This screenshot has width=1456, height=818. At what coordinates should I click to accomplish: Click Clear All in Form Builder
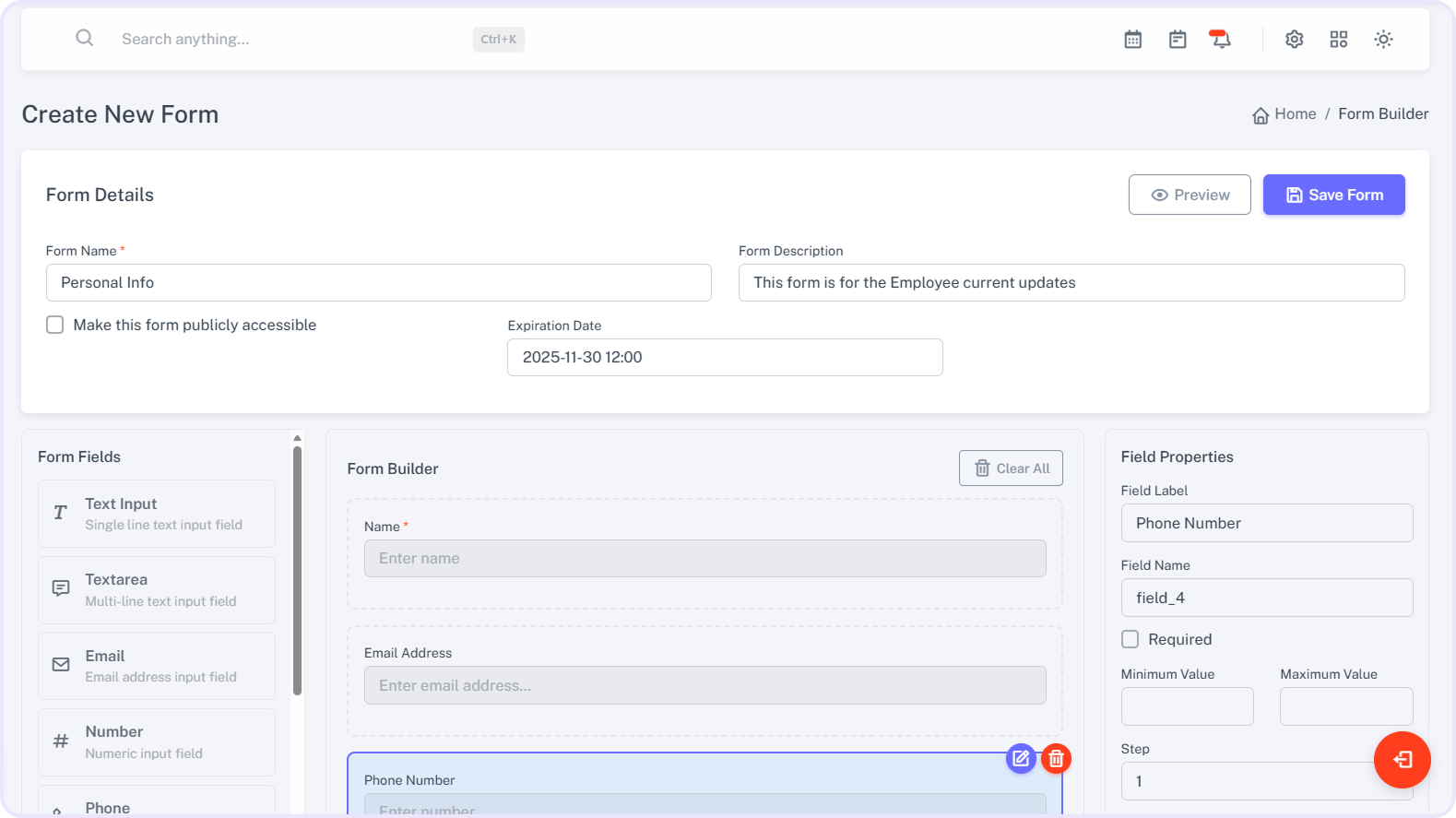coord(1011,468)
